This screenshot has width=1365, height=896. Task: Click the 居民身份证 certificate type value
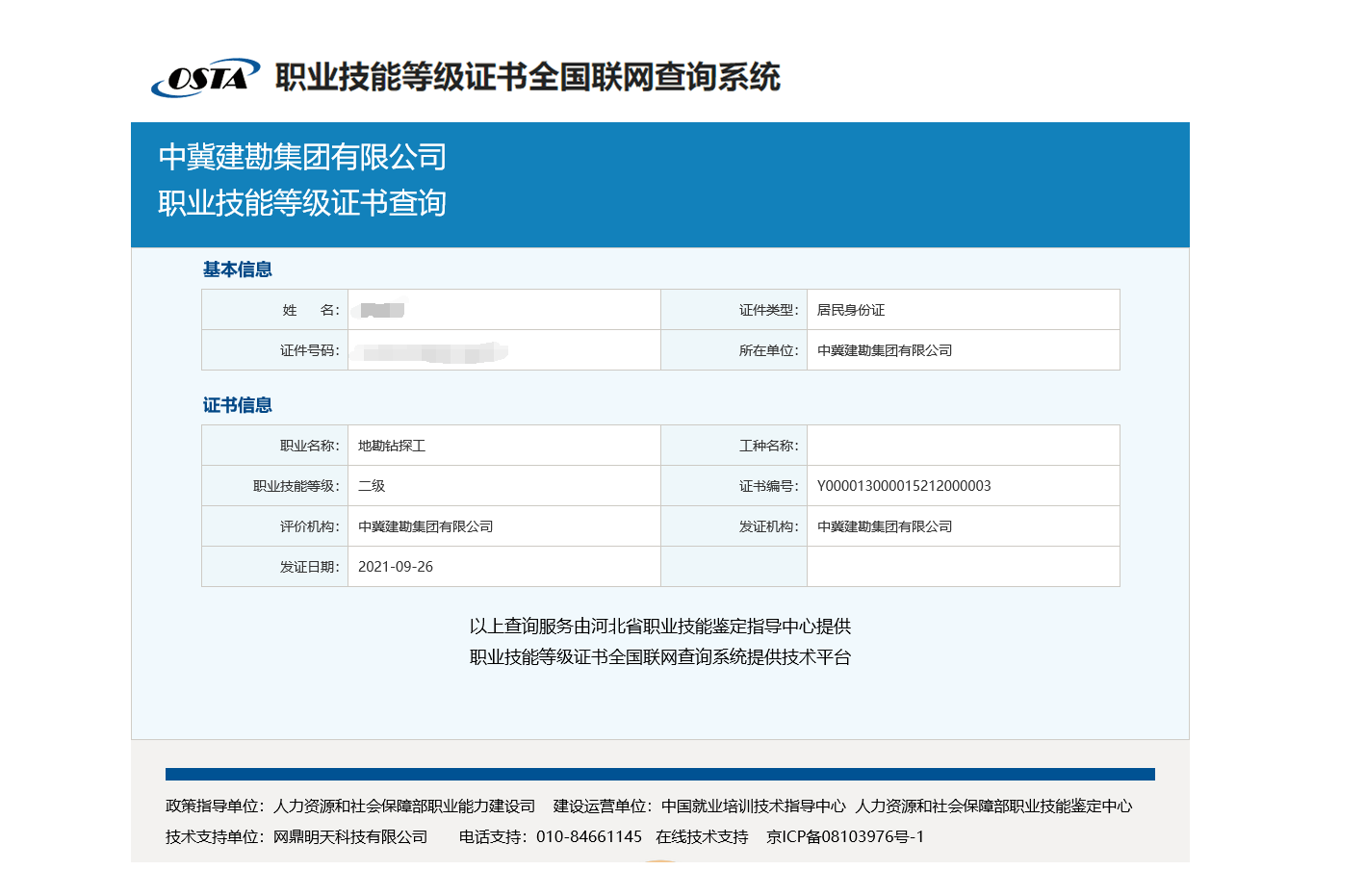point(850,310)
